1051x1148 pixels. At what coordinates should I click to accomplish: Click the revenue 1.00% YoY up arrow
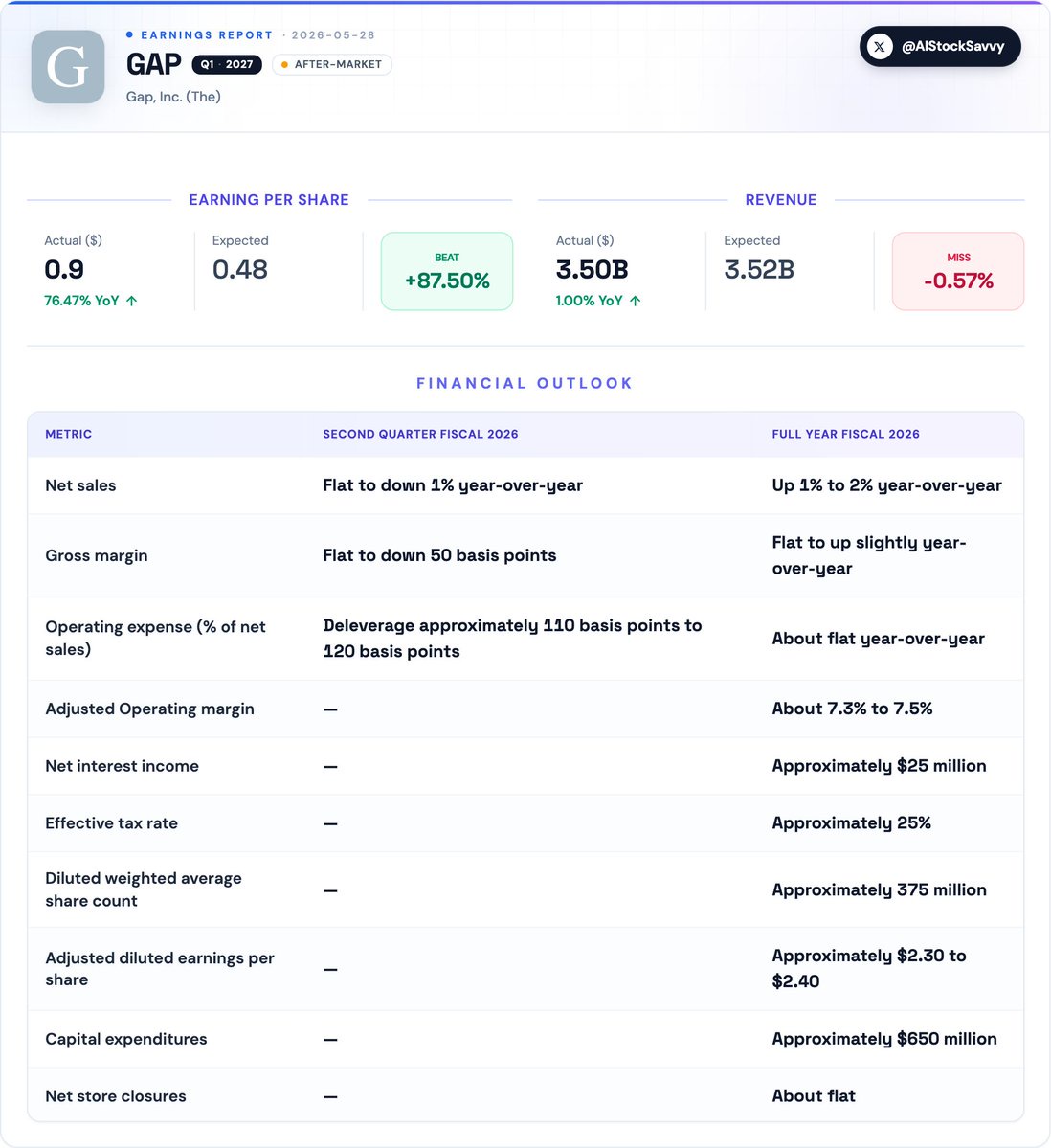tap(636, 301)
